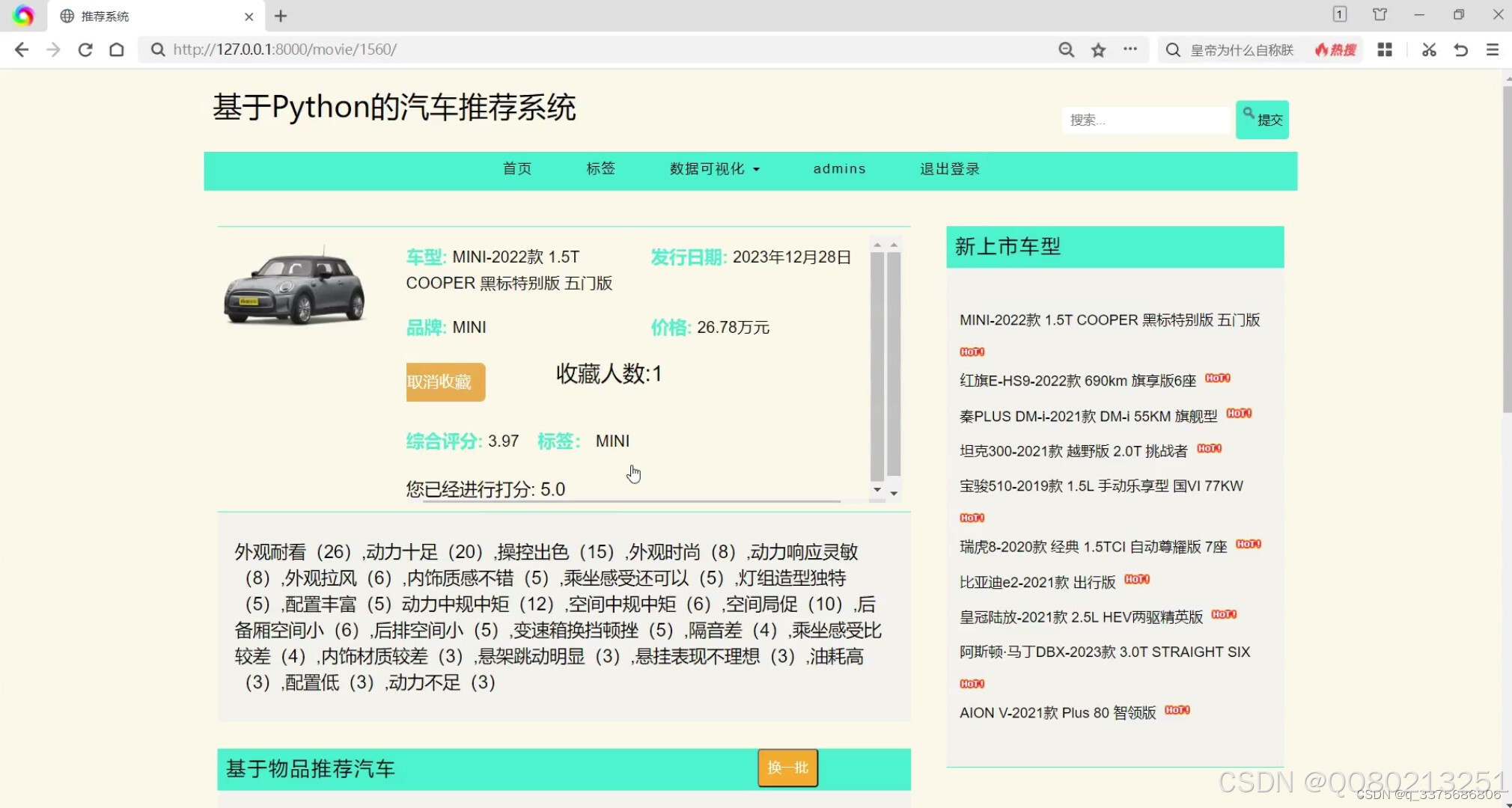The image size is (1512, 808).
Task: Click the home icon in browser toolbar
Action: 117,49
